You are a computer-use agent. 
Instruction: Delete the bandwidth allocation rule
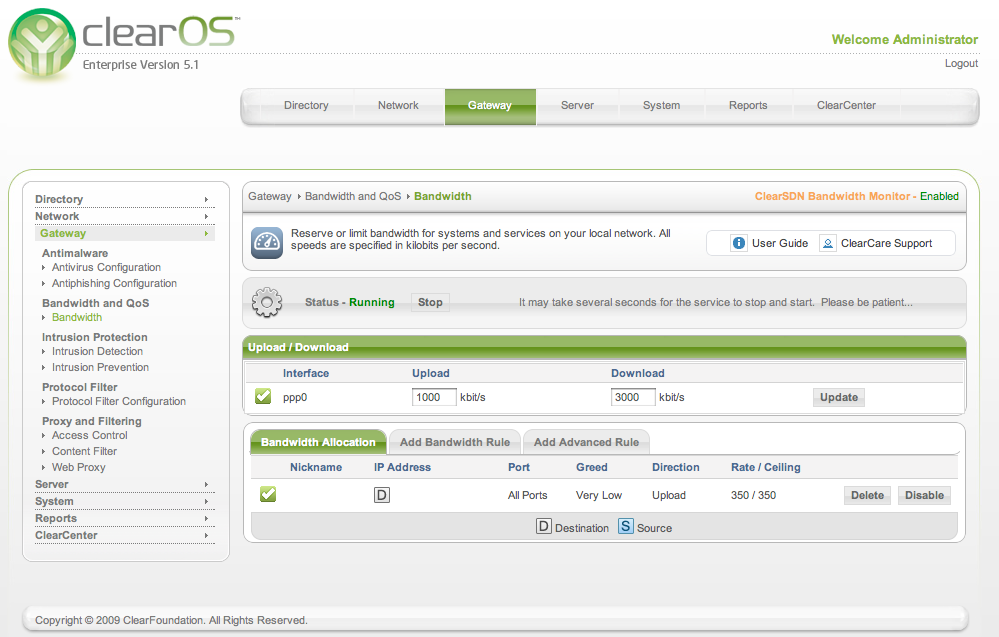867,495
